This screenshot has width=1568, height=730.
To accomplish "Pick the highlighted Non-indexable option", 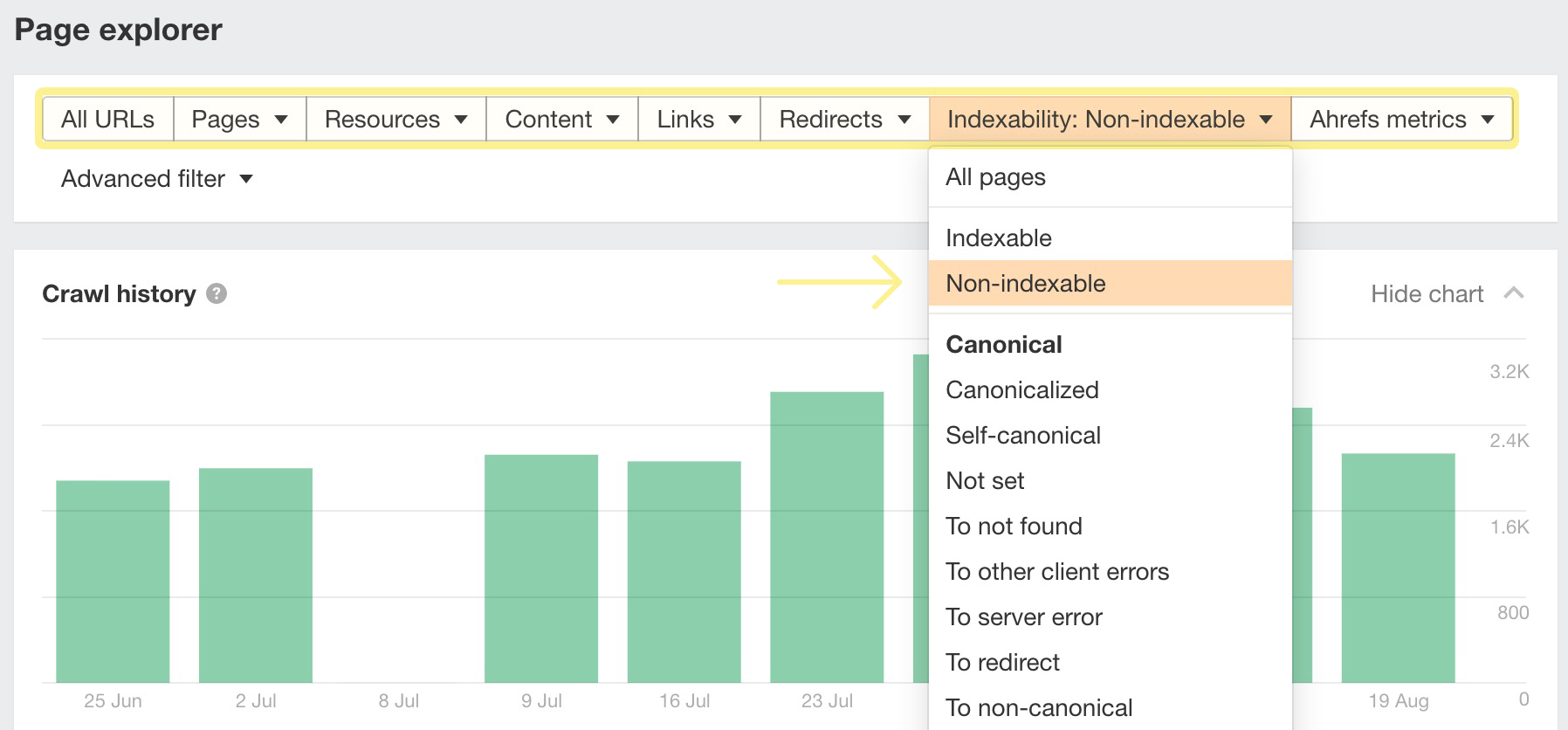I will pyautogui.click(x=1025, y=284).
